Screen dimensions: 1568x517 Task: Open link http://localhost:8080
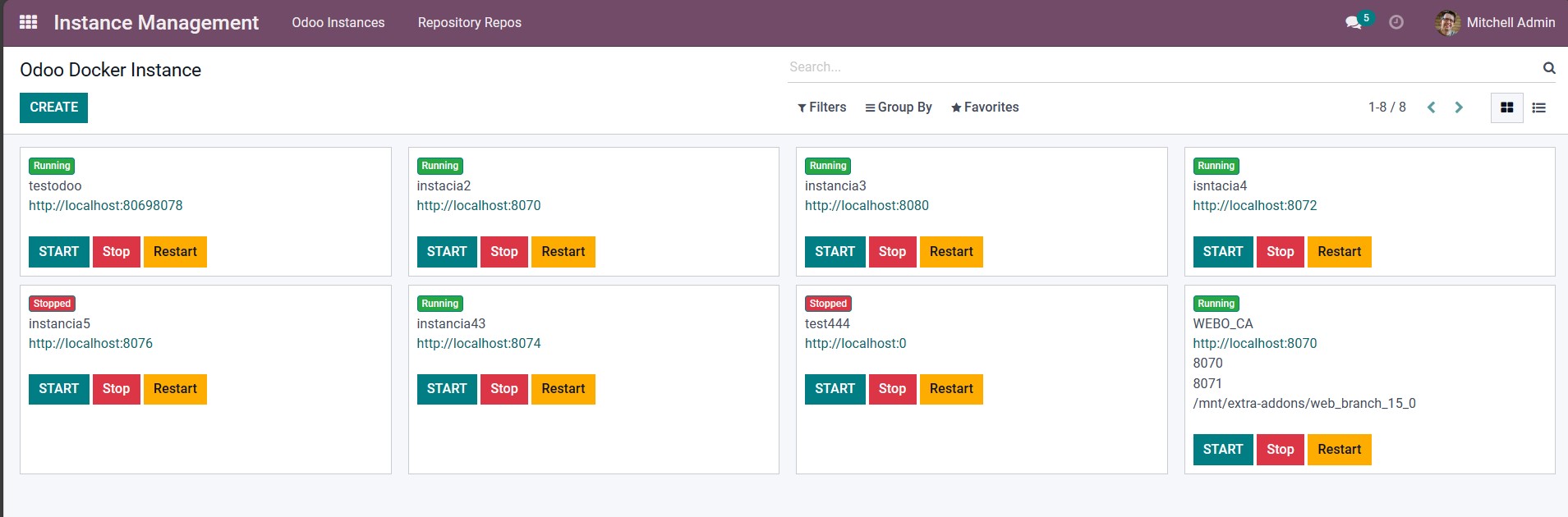867,206
